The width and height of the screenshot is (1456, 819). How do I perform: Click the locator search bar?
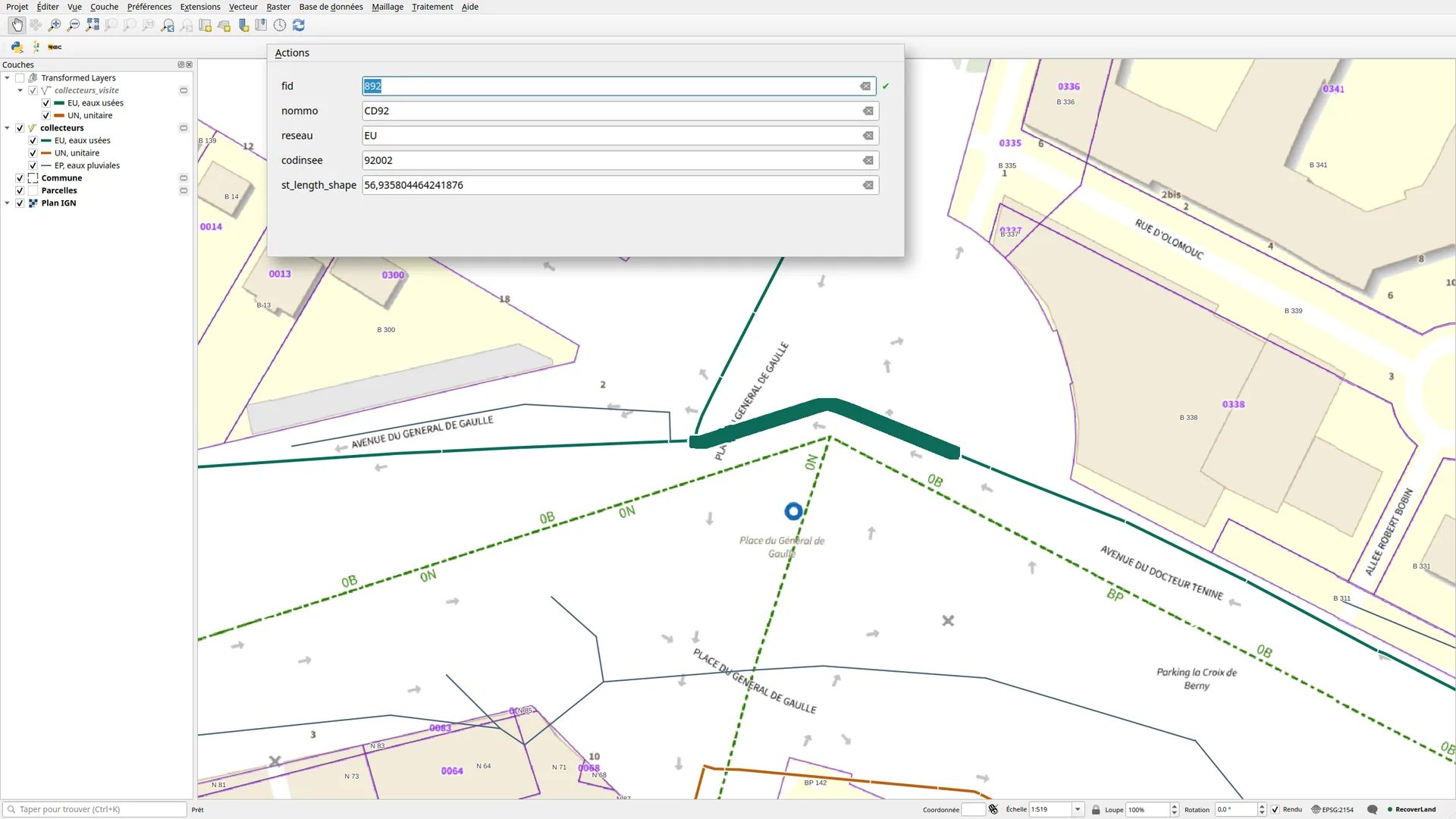click(x=95, y=810)
